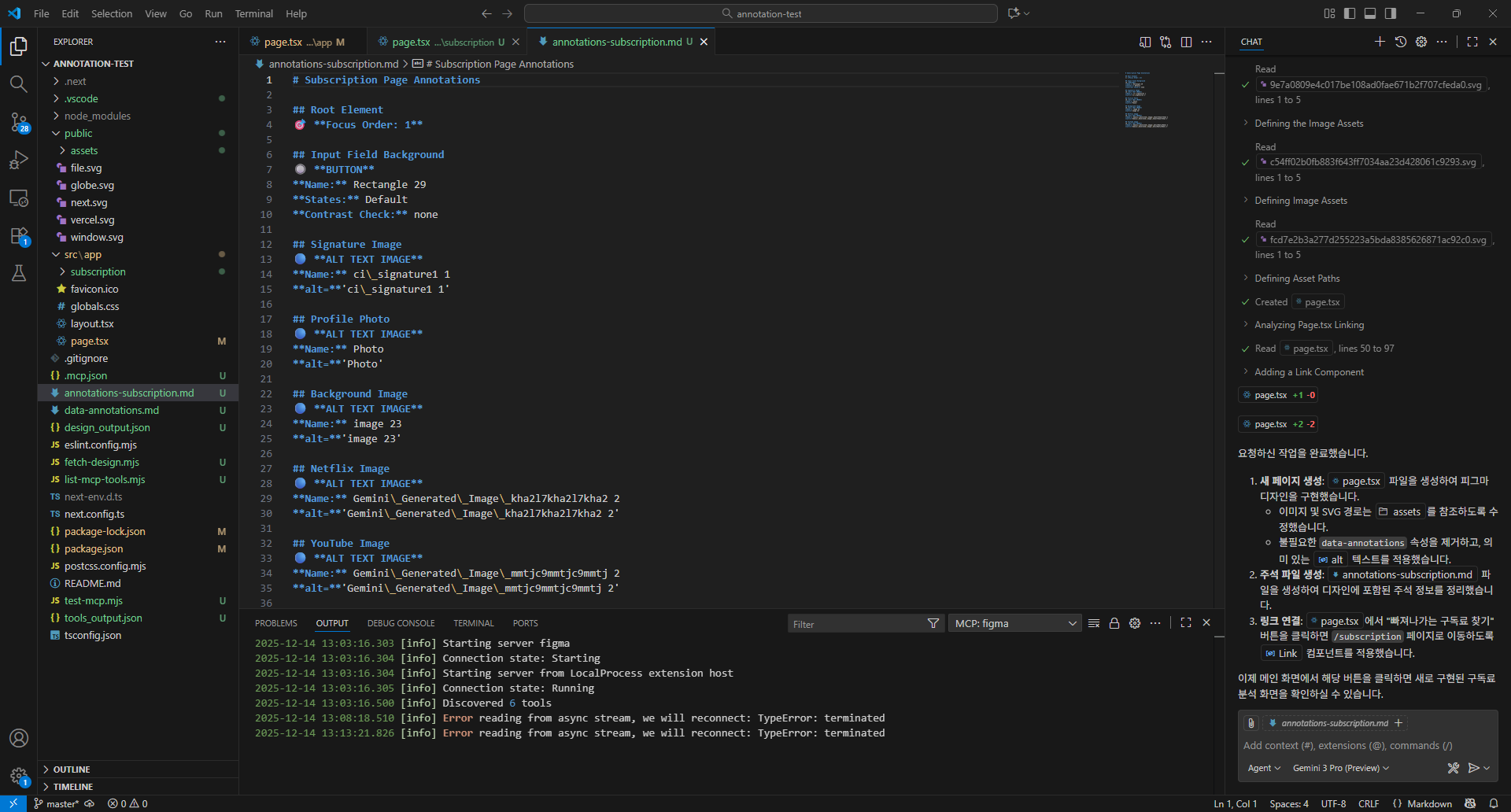Open the Gemini 3 Pro model picker
Viewport: 1511px width, 812px height.
(x=1340, y=768)
